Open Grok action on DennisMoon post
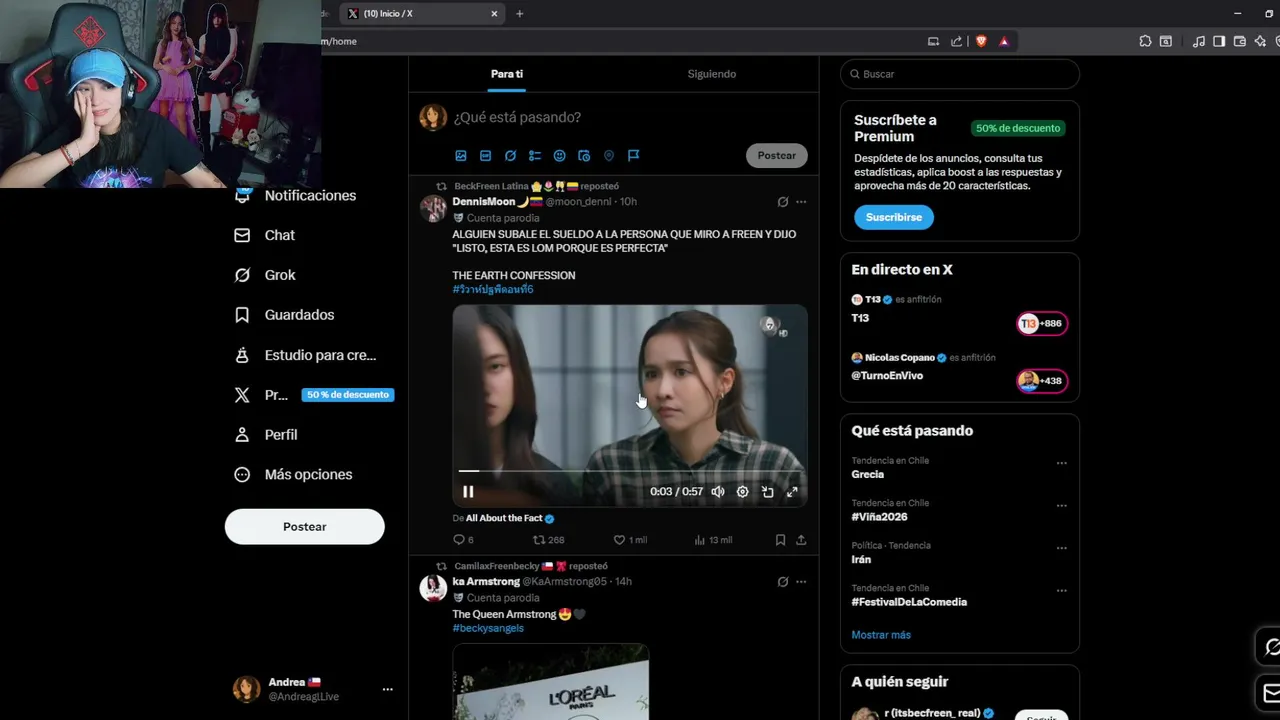1280x720 pixels. [x=783, y=202]
